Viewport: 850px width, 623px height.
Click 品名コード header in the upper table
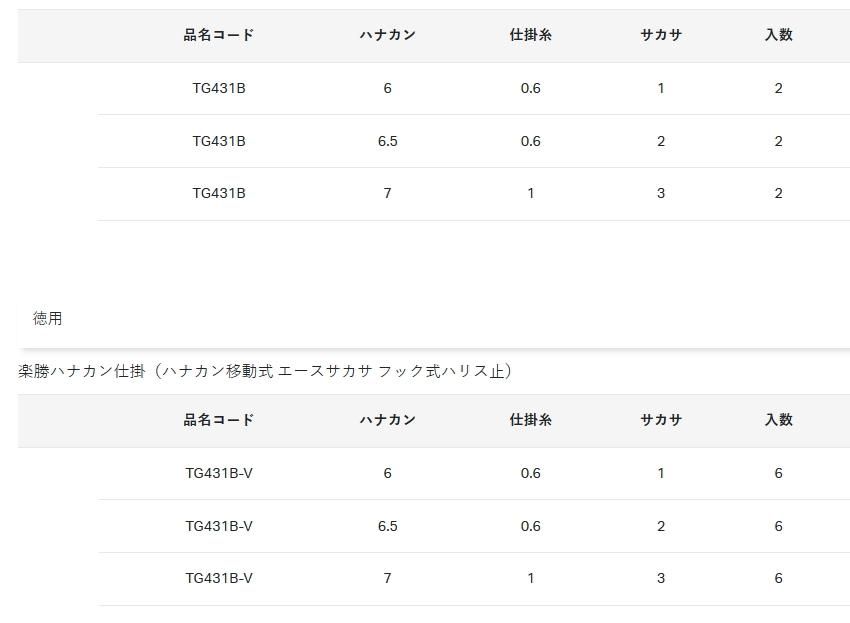point(219,35)
